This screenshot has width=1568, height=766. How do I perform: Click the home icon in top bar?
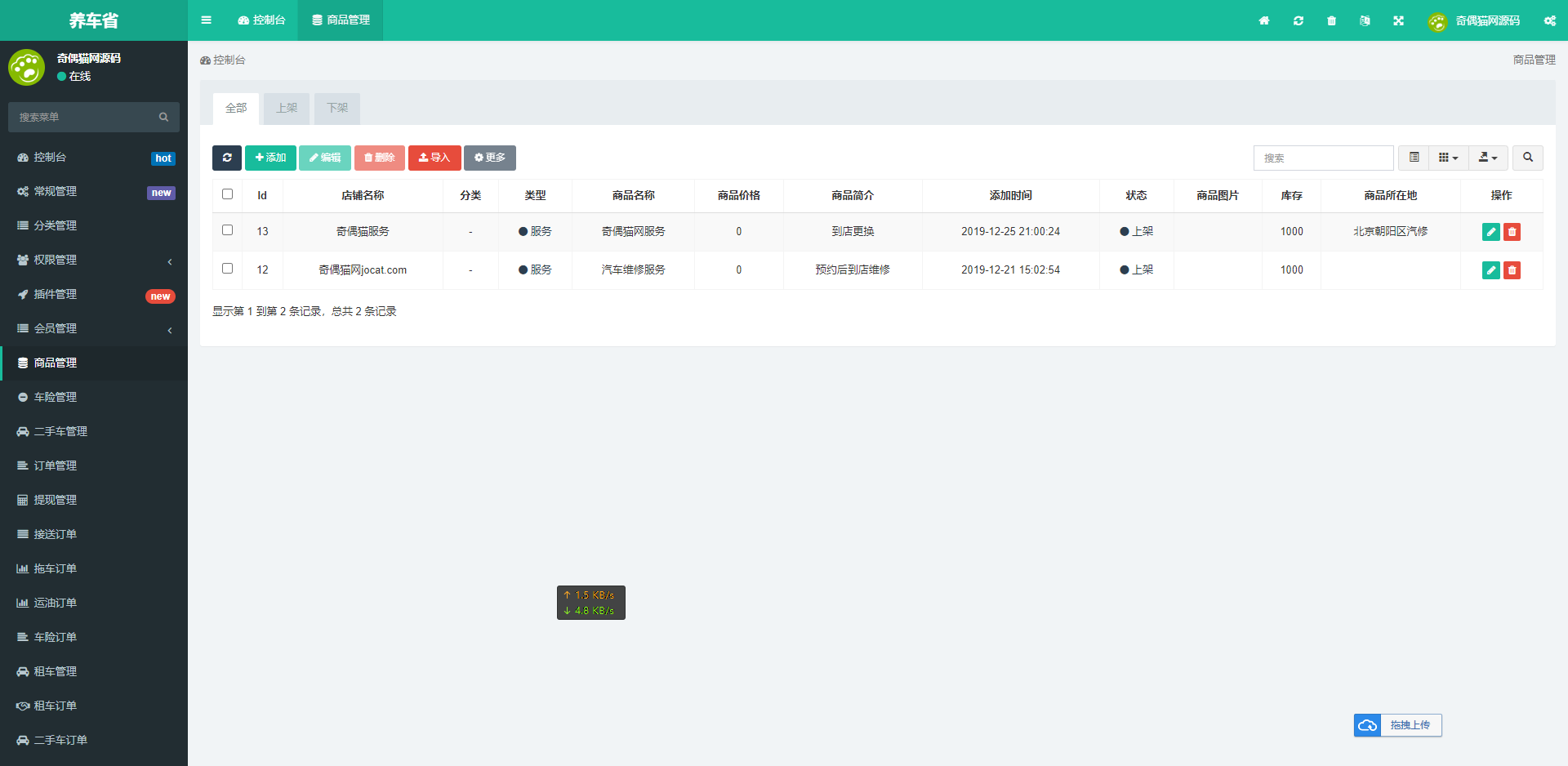[1264, 20]
